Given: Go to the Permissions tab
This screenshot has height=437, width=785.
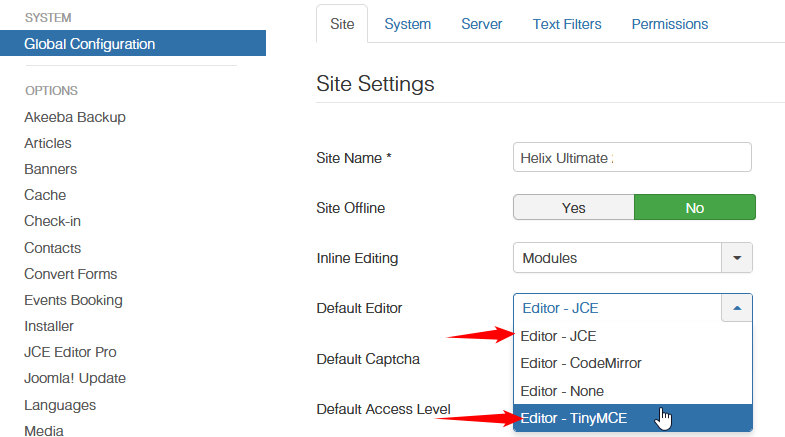Looking at the screenshot, I should (669, 24).
